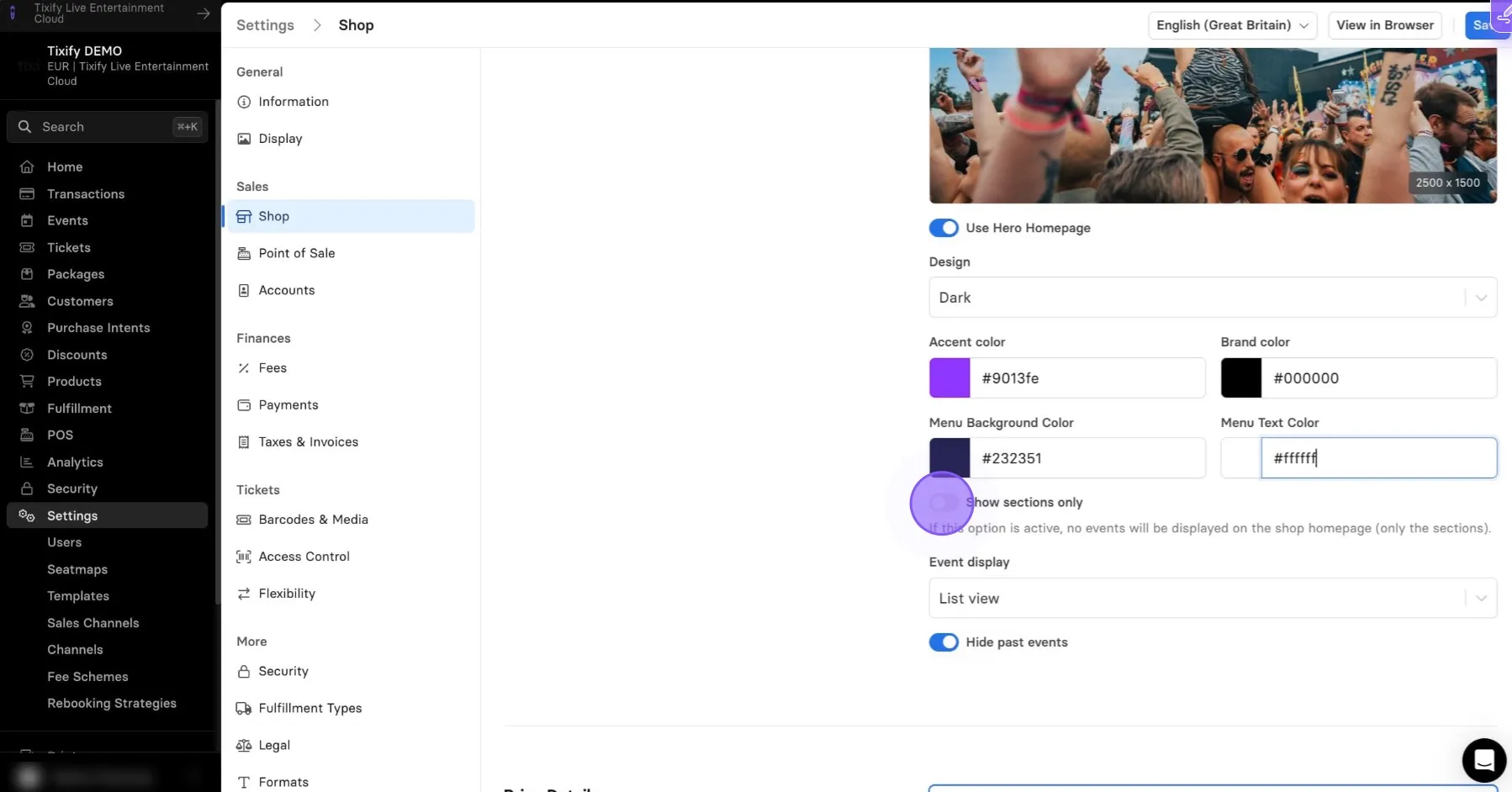Open the chat support bubble
1512x792 pixels.
click(x=1483, y=760)
